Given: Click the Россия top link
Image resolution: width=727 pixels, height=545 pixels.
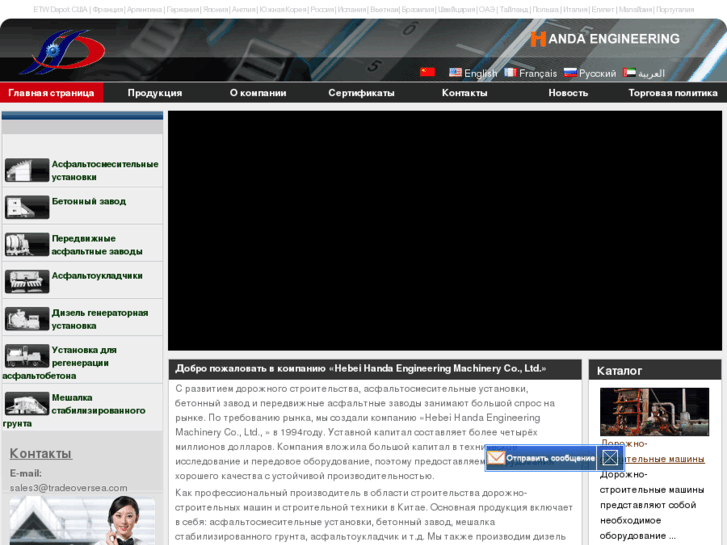Looking at the screenshot, I should [x=322, y=9].
